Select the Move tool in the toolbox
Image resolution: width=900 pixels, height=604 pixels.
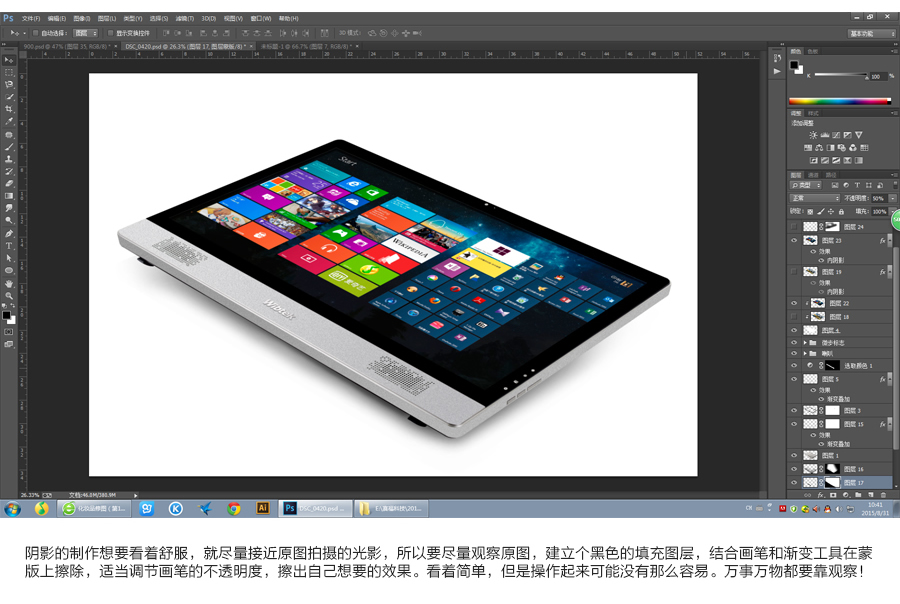(9, 60)
